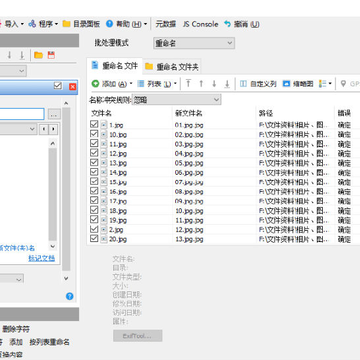360x360 pixels.
Task: Move rule to bottom in left panel
Action: point(22,55)
